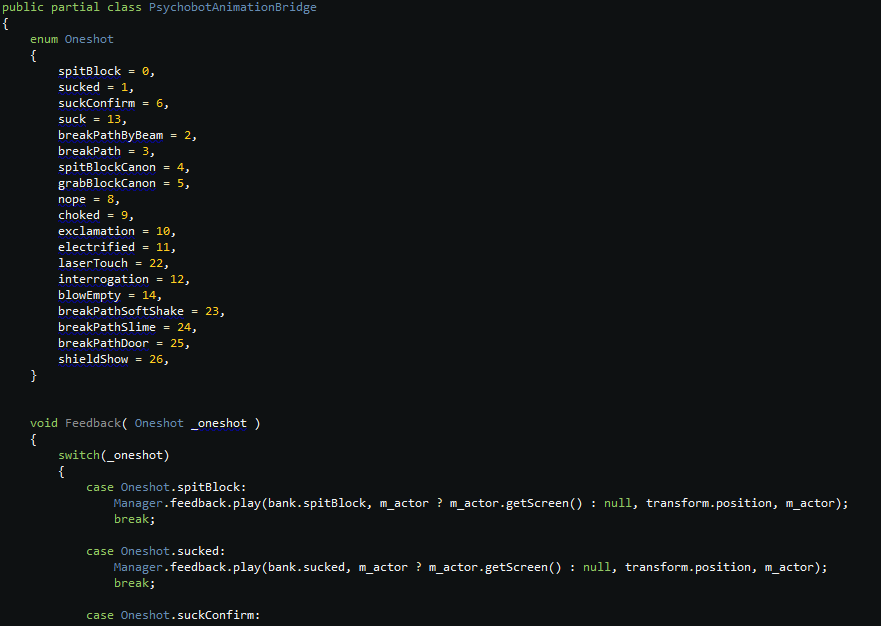881x626 pixels.
Task: Click bank.sucked argument in play call
Action: pyautogui.click(x=306, y=567)
